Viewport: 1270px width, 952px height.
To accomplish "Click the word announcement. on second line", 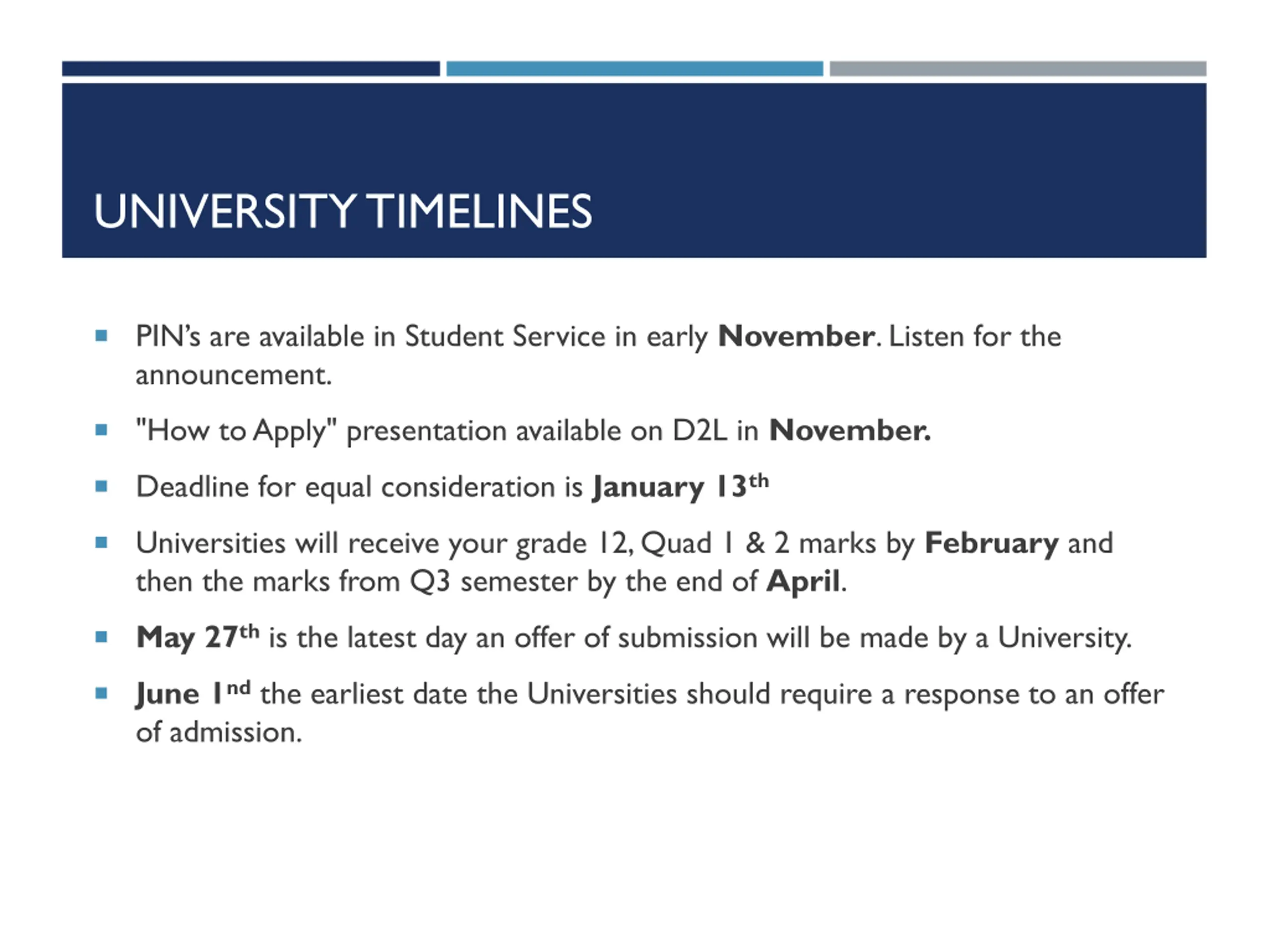I will 234,375.
